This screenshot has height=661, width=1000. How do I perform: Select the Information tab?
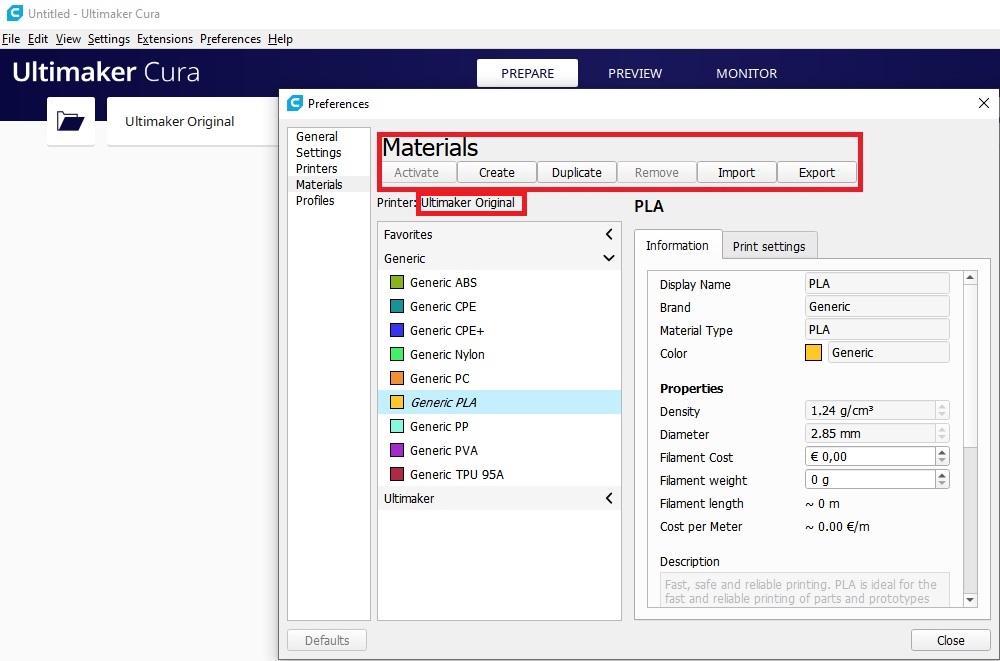677,246
